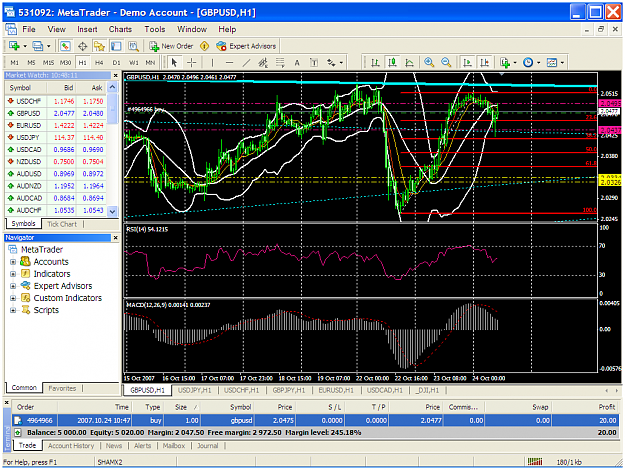Screen dimensions: 625x470
Task: Open the Account History tab
Action: coord(71,446)
